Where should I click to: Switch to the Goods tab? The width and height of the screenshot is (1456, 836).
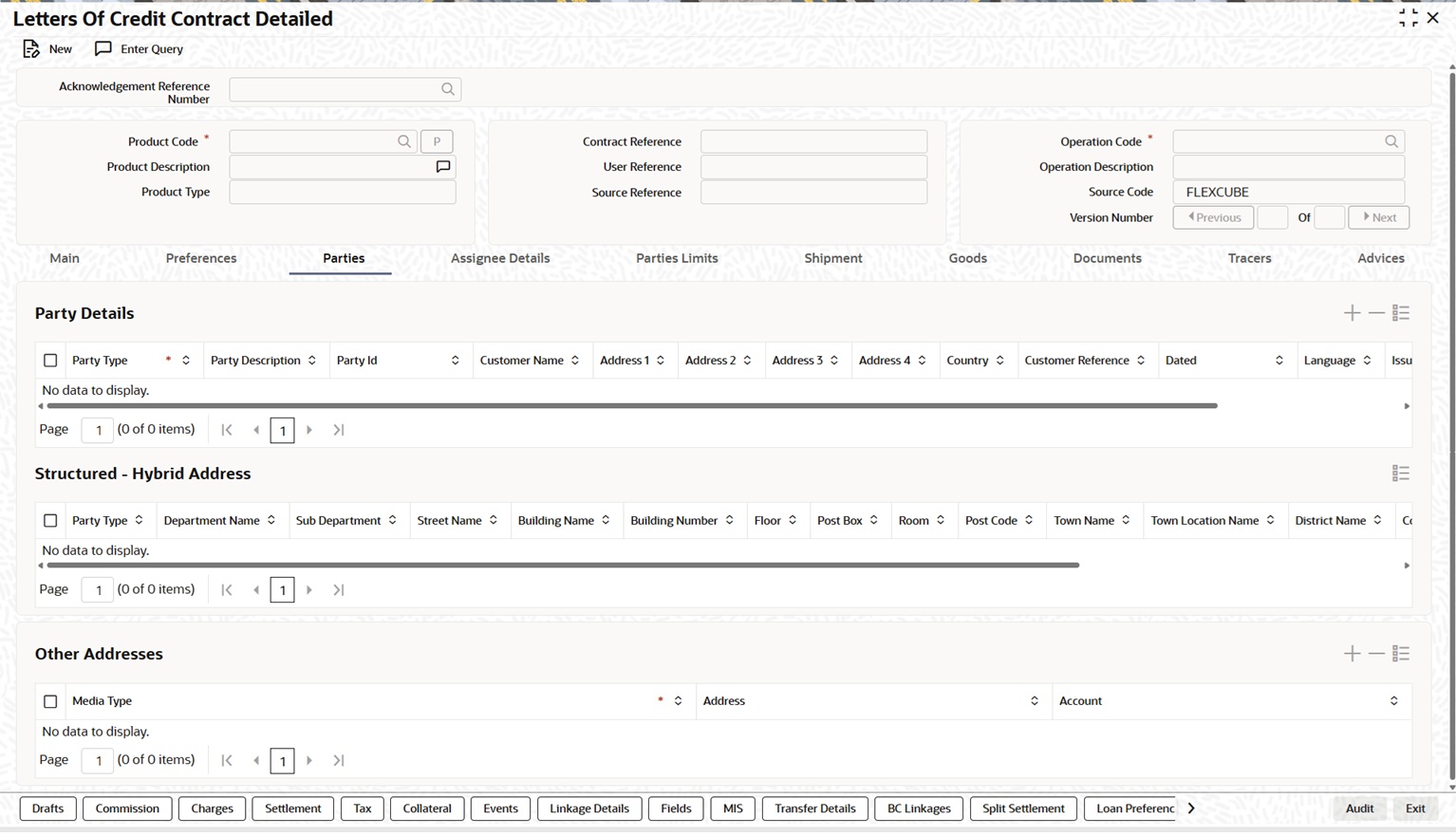click(x=968, y=258)
